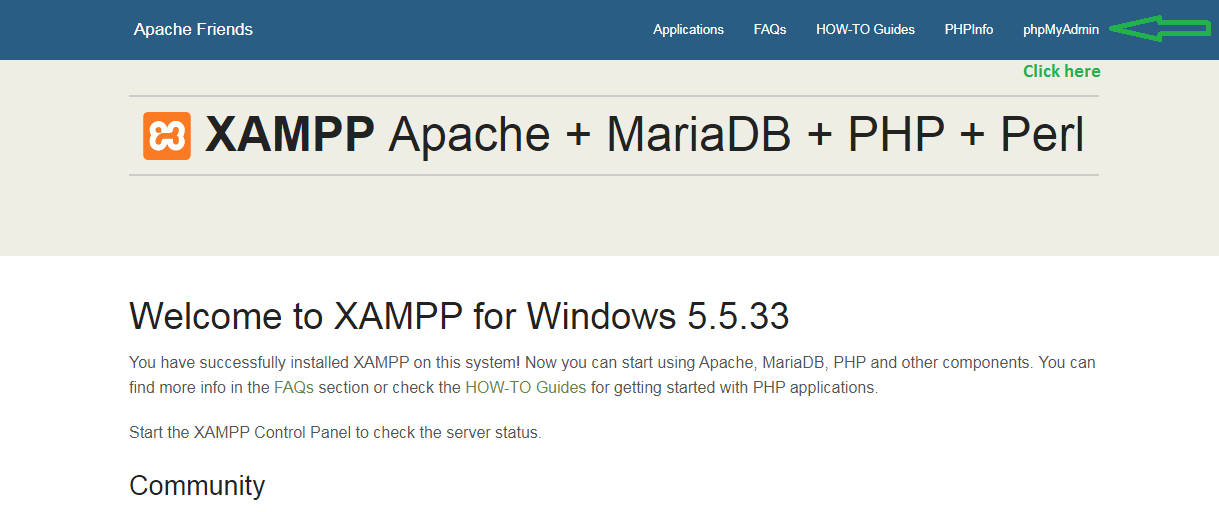
Task: Follow the HOW-TO Guides link in the paragraph
Action: coord(525,387)
